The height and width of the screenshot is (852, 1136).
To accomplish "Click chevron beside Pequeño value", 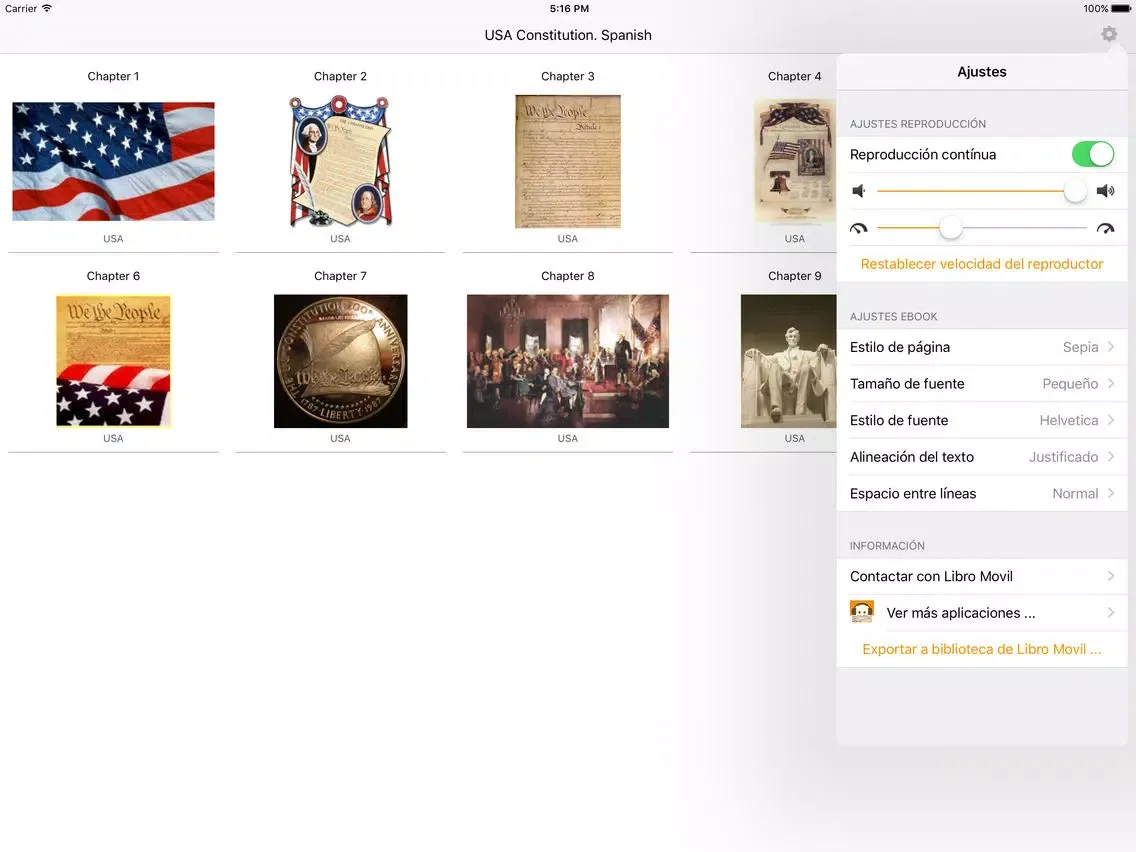I will 1111,384.
